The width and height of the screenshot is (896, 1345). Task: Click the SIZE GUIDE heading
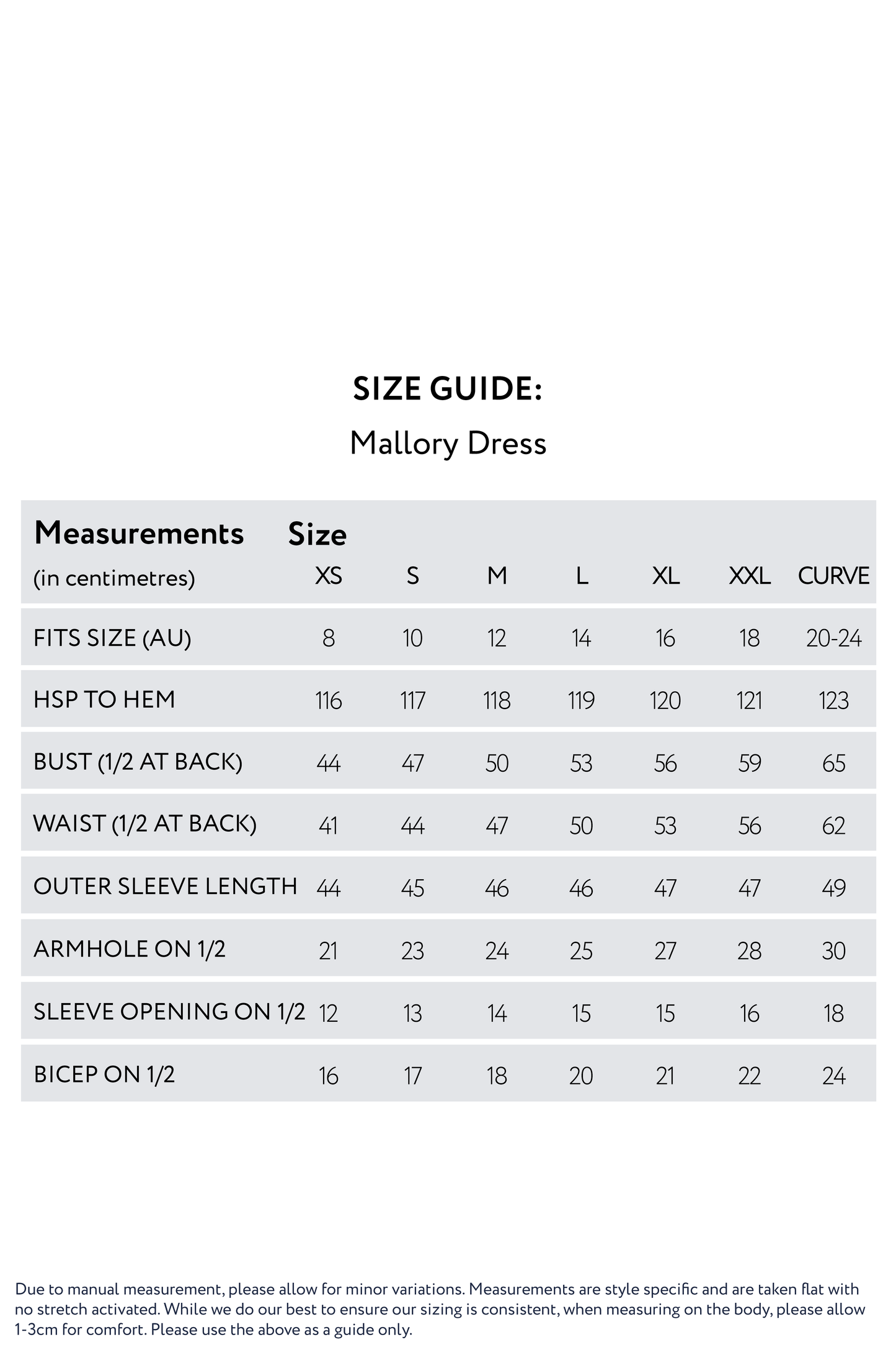(x=448, y=389)
